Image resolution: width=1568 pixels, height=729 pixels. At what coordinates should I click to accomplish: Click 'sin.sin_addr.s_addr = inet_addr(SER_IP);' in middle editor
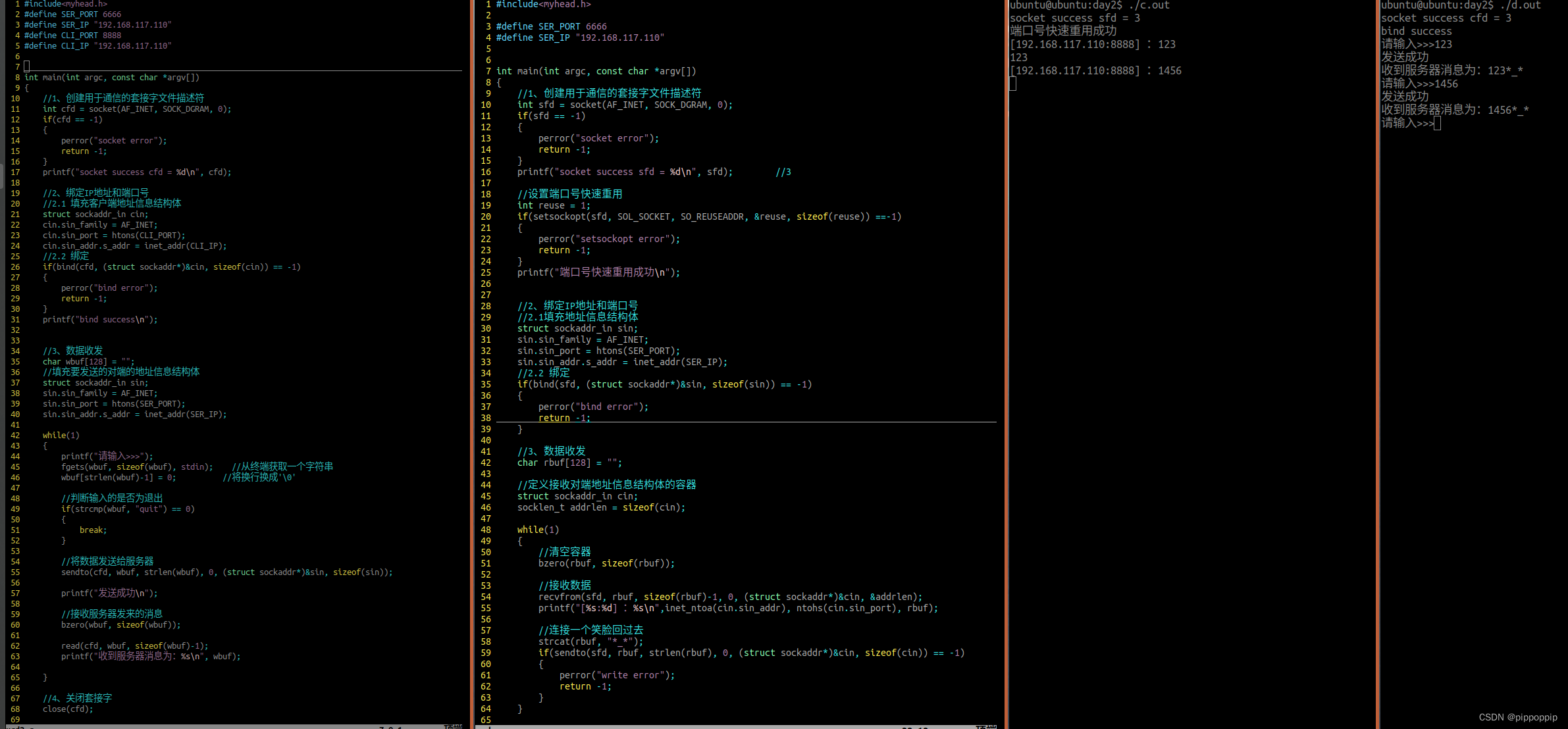pyautogui.click(x=622, y=363)
